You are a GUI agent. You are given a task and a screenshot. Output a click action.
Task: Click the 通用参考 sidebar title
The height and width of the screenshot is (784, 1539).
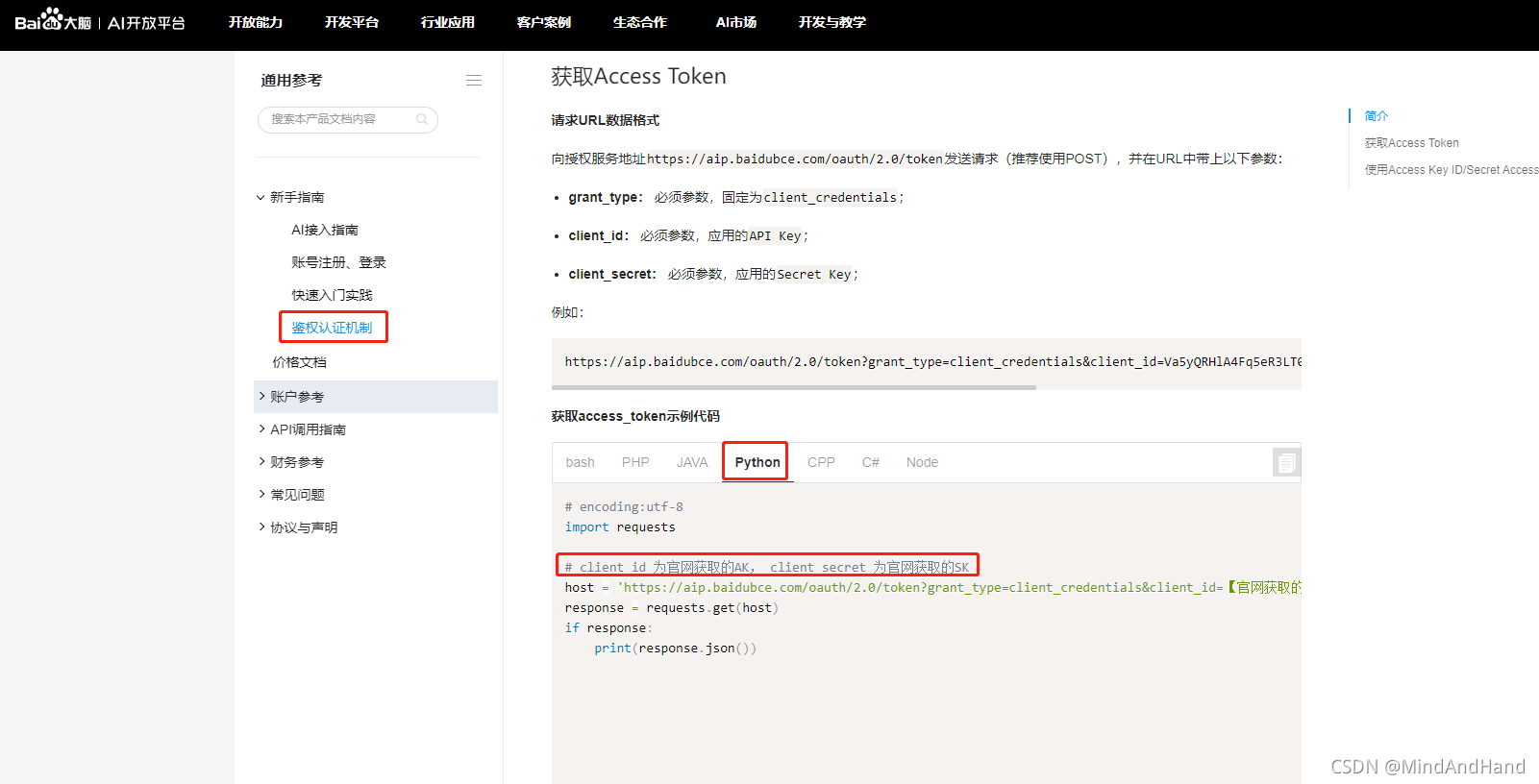pos(291,81)
